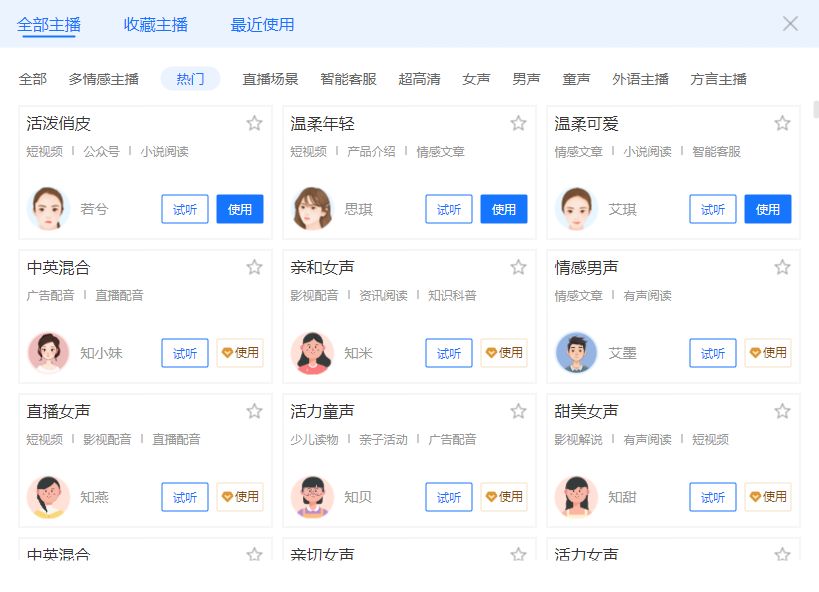Click the 思琪 avatar
819x592 pixels.
coord(312,209)
